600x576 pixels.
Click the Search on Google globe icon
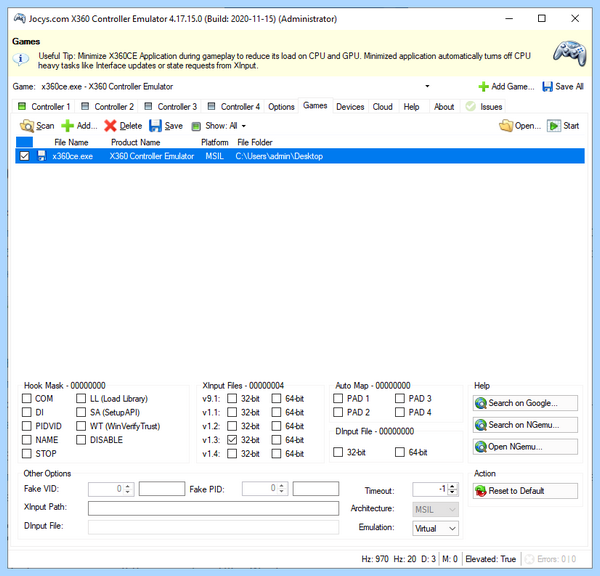click(x=481, y=403)
